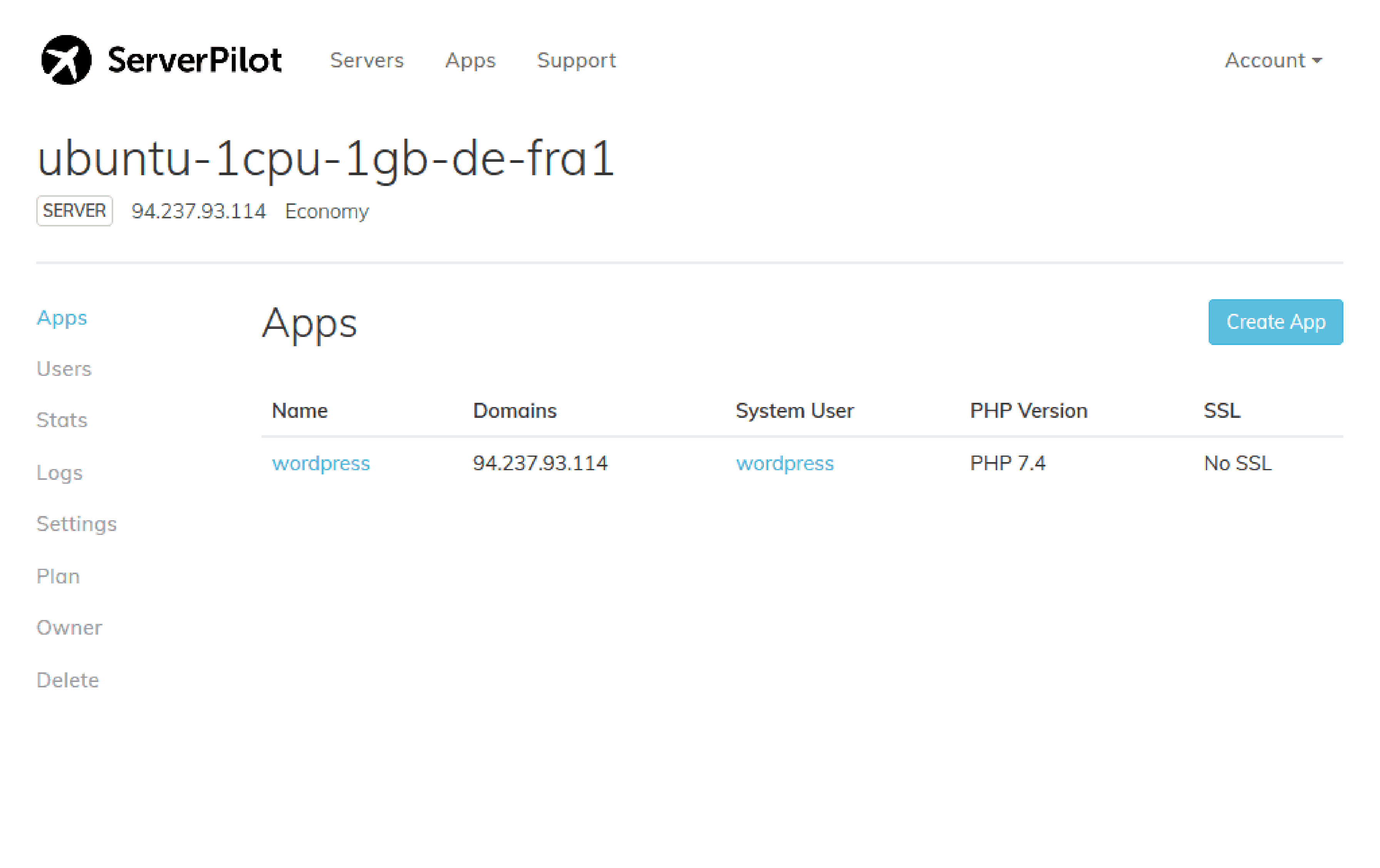Select Delete in the left sidebar

(x=68, y=680)
